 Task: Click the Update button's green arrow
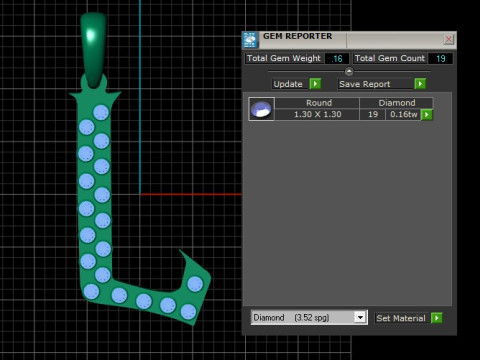click(x=315, y=84)
